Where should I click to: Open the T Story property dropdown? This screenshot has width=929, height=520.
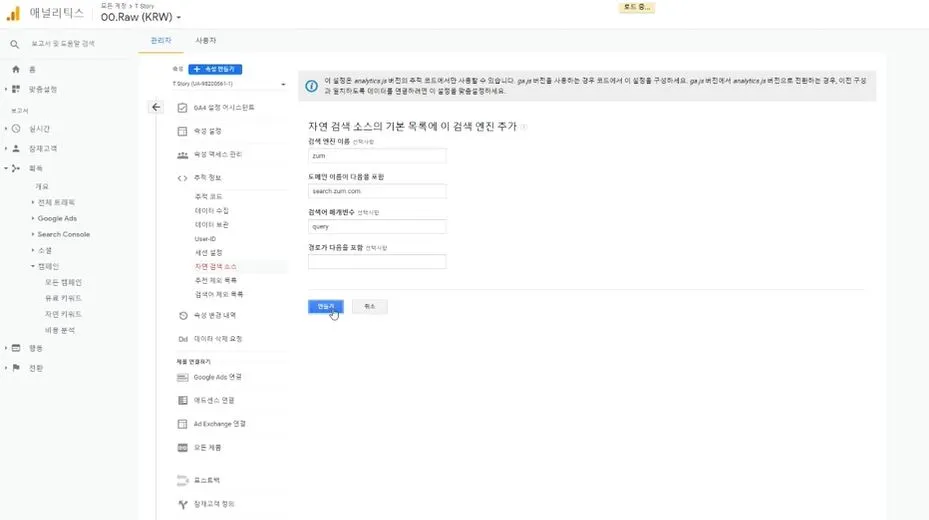[x=229, y=84]
